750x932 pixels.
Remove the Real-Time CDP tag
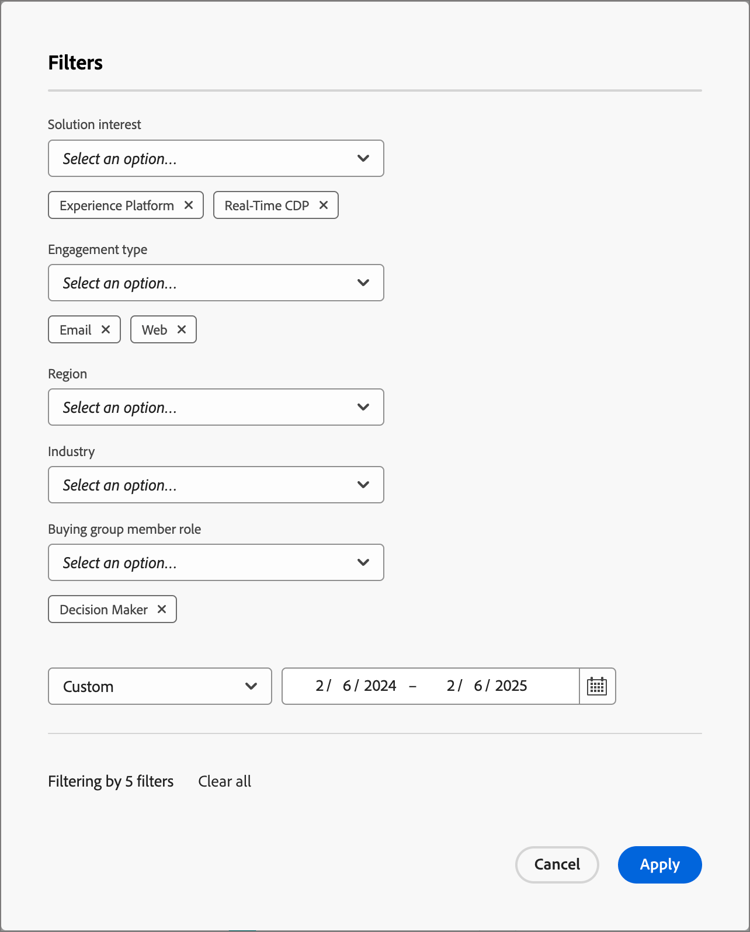tap(323, 205)
